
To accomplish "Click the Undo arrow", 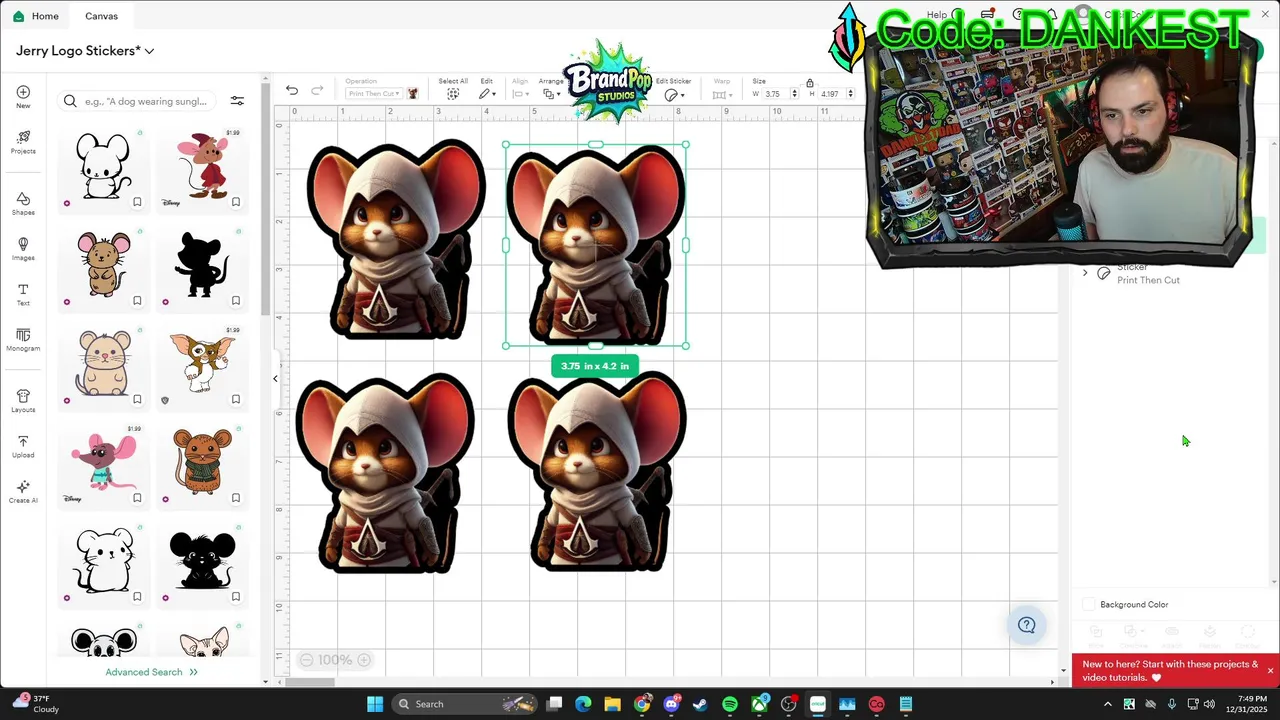I will pyautogui.click(x=291, y=90).
